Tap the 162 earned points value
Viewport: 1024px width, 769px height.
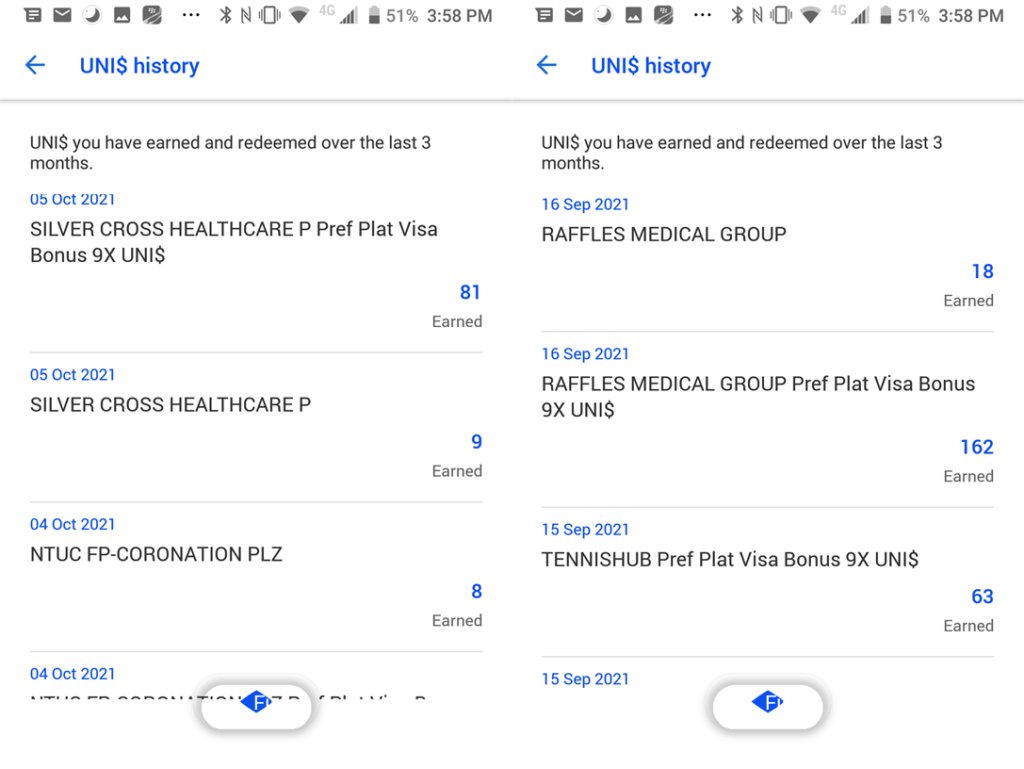click(976, 447)
